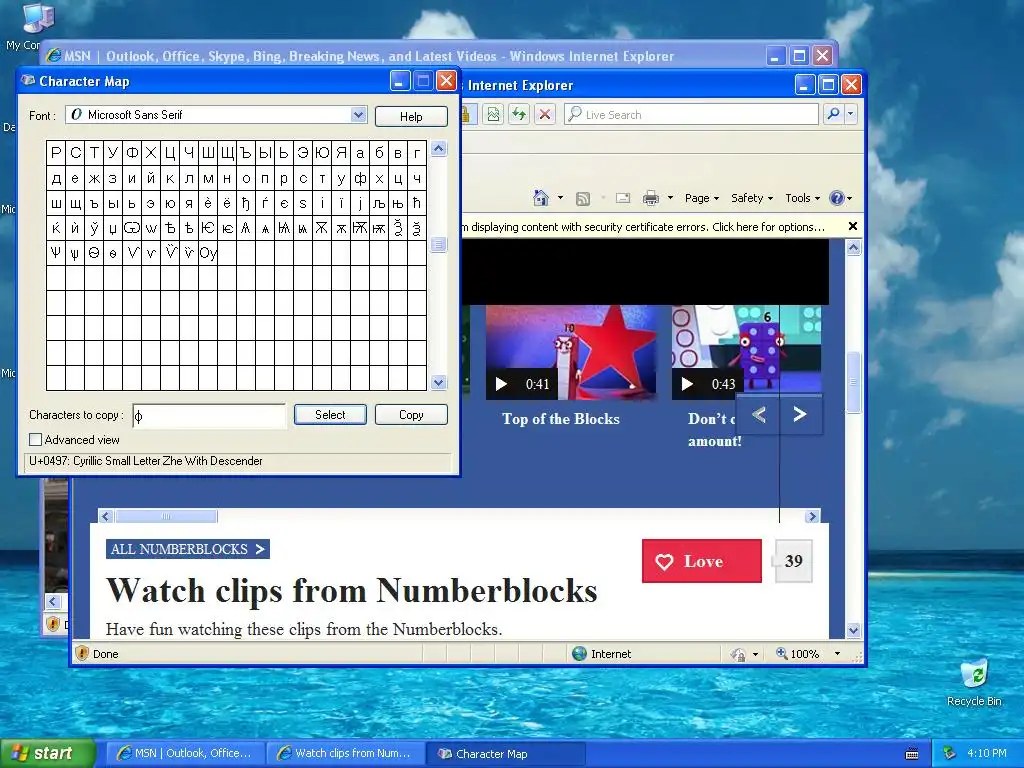
Task: Click the 39 love count box
Action: click(x=793, y=561)
